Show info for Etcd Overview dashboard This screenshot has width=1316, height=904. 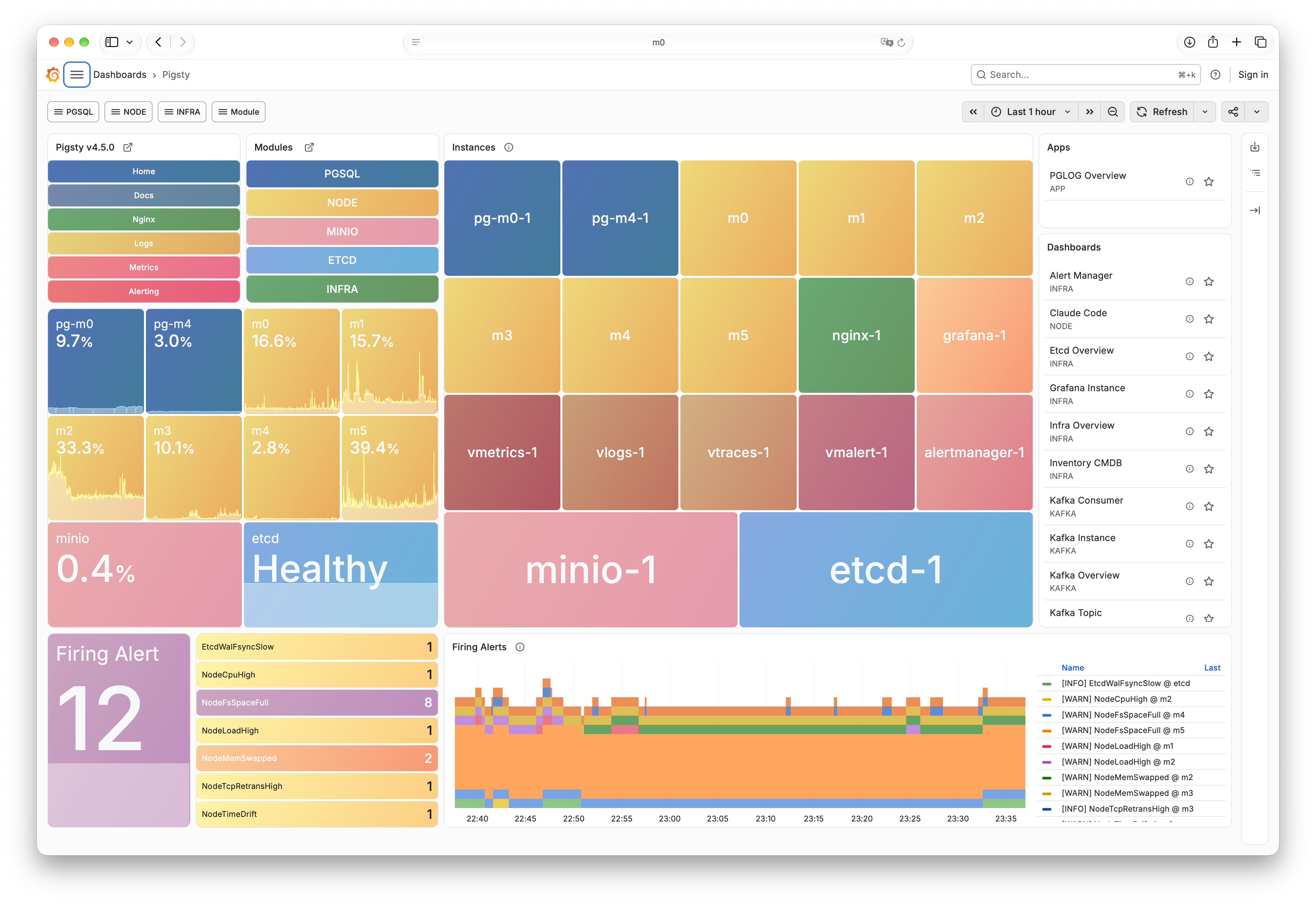click(1190, 356)
